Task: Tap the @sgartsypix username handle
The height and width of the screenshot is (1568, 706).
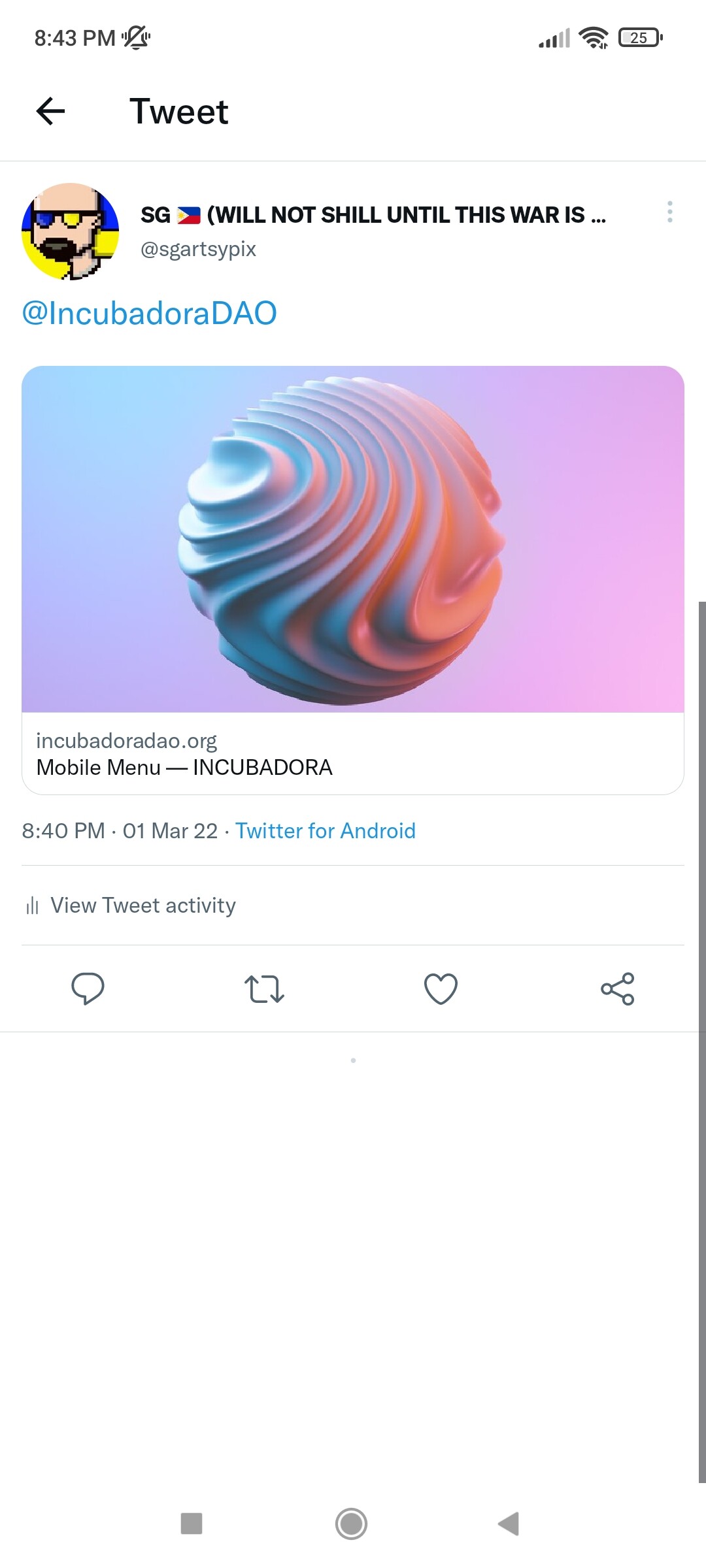Action: coord(198,249)
